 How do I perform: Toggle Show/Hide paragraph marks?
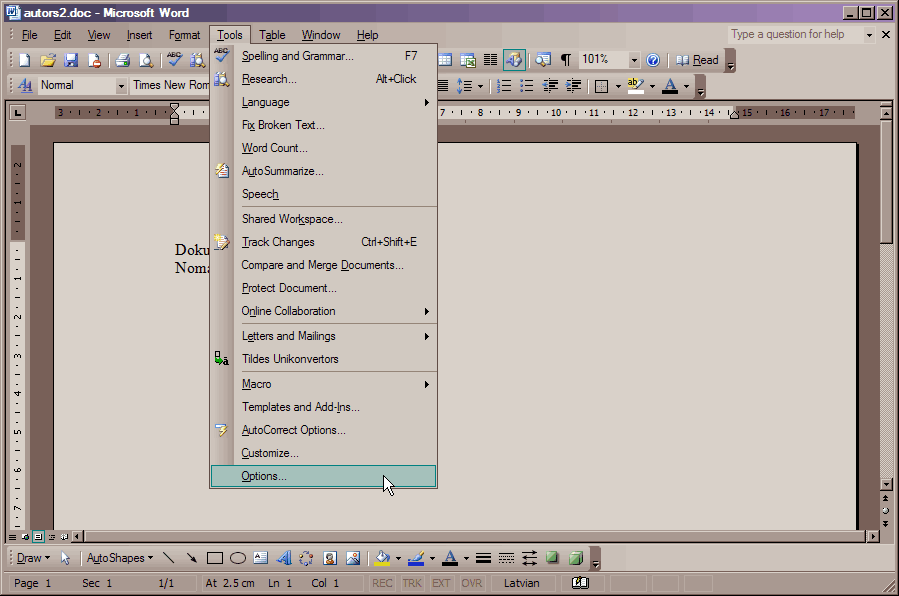566,60
